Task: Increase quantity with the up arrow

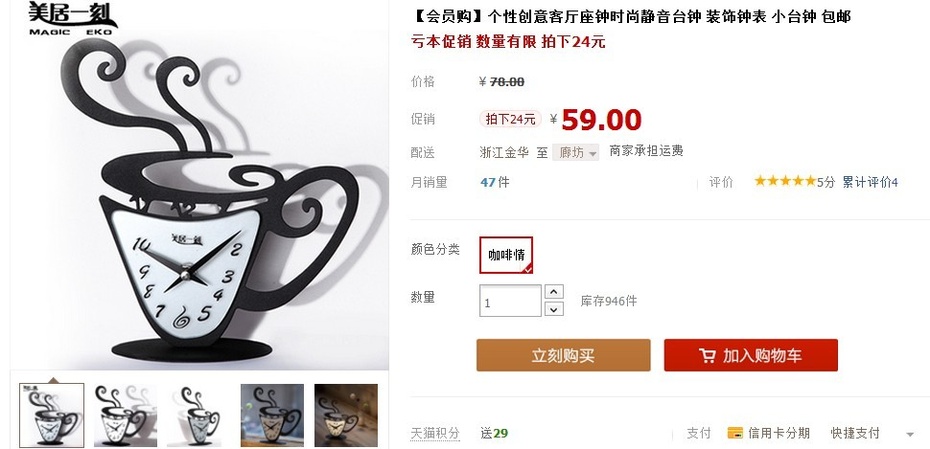Action: (553, 292)
